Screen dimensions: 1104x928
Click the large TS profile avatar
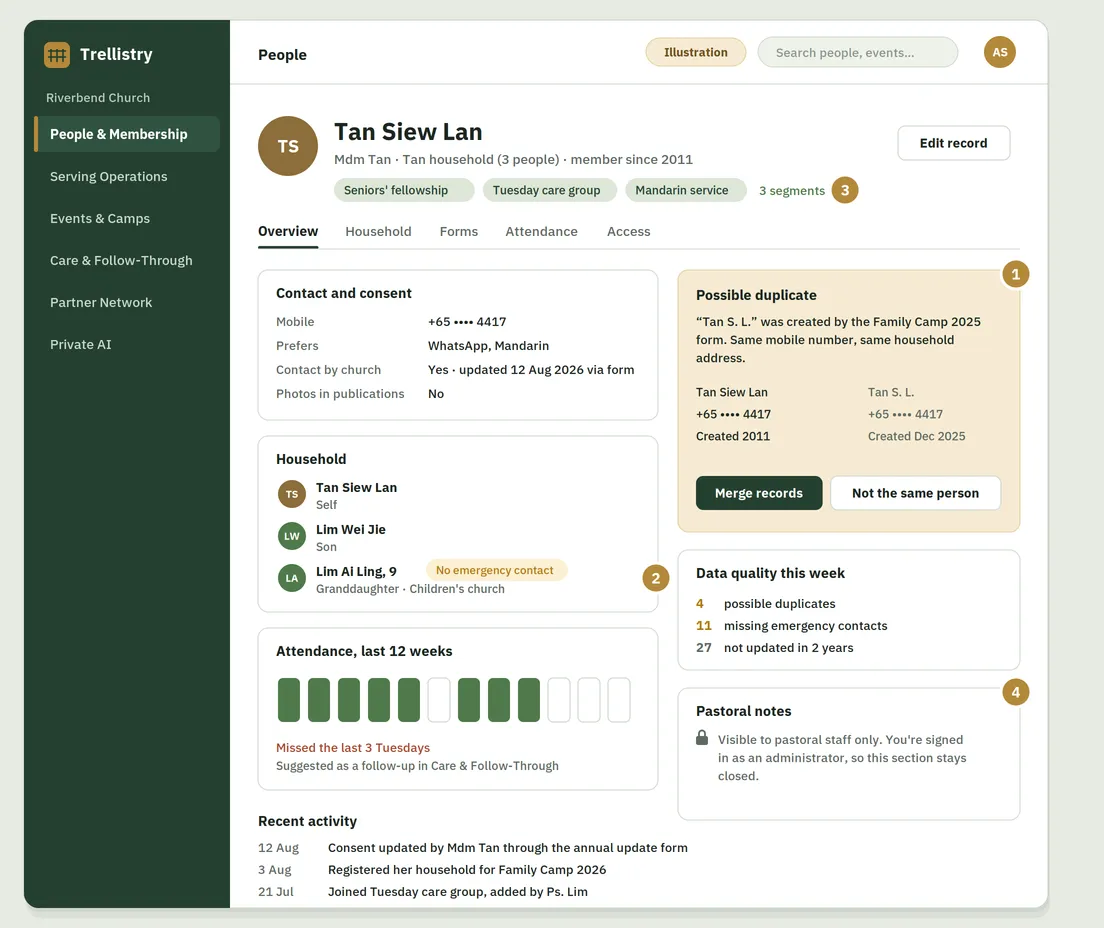[x=288, y=146]
